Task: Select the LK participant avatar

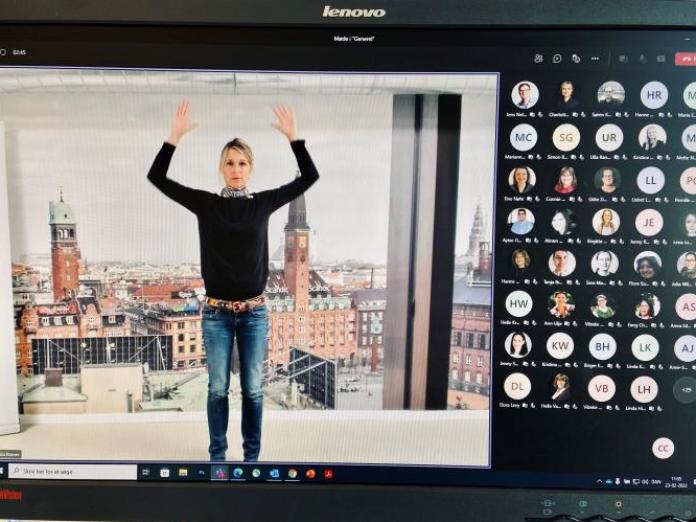Action: pos(645,348)
